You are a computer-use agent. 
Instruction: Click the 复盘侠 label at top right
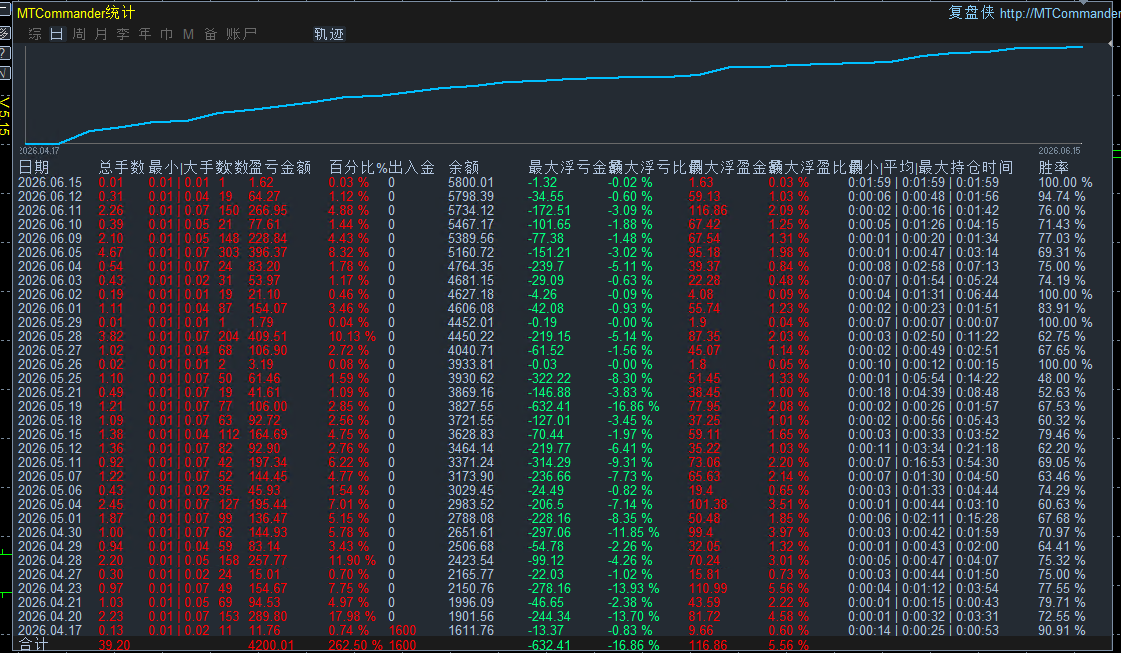(x=971, y=12)
